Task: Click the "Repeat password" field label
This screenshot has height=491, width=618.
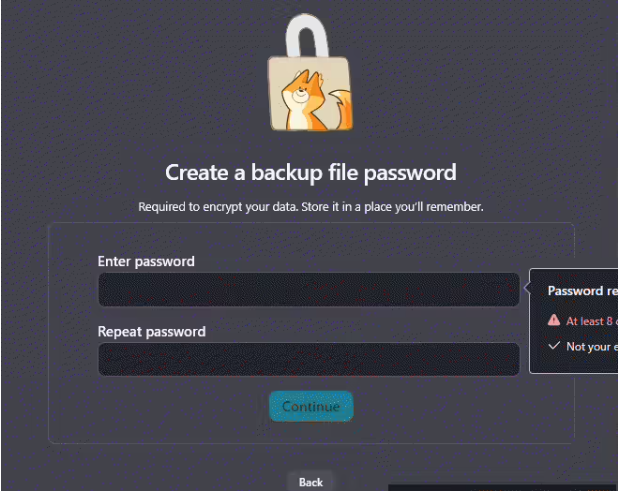Action: [x=151, y=331]
